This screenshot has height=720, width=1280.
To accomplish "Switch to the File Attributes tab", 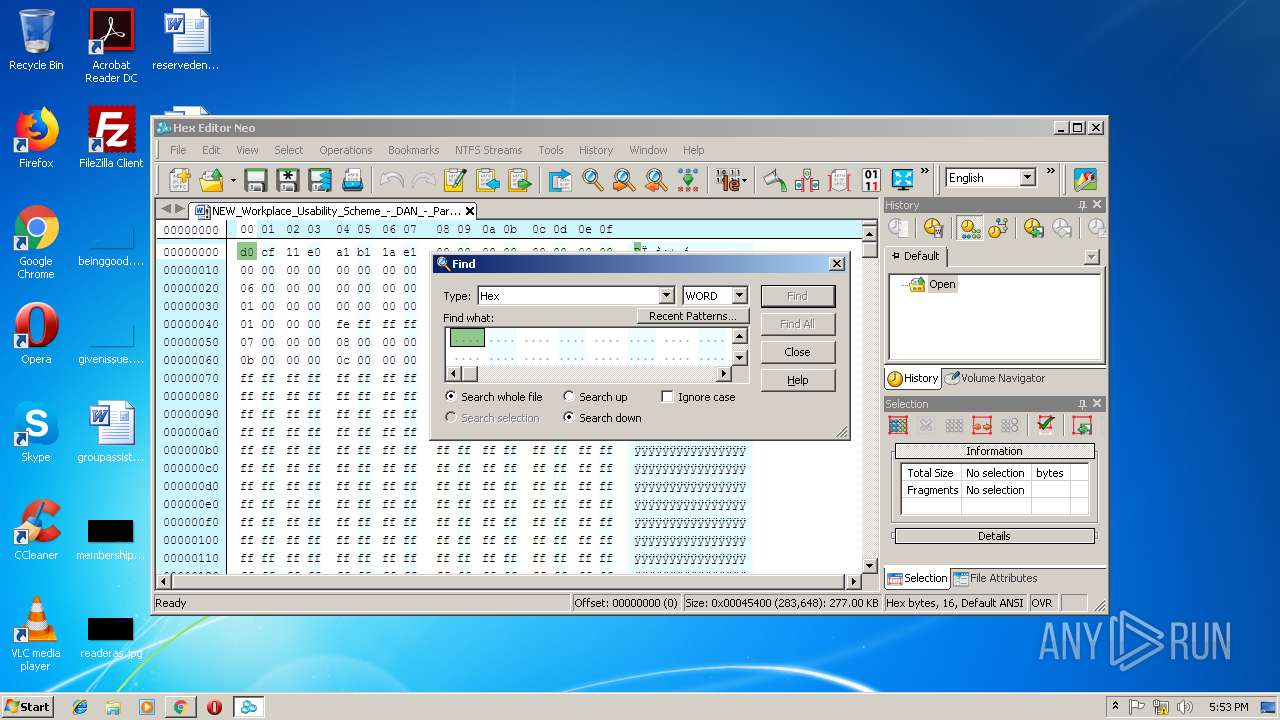I will 995,578.
